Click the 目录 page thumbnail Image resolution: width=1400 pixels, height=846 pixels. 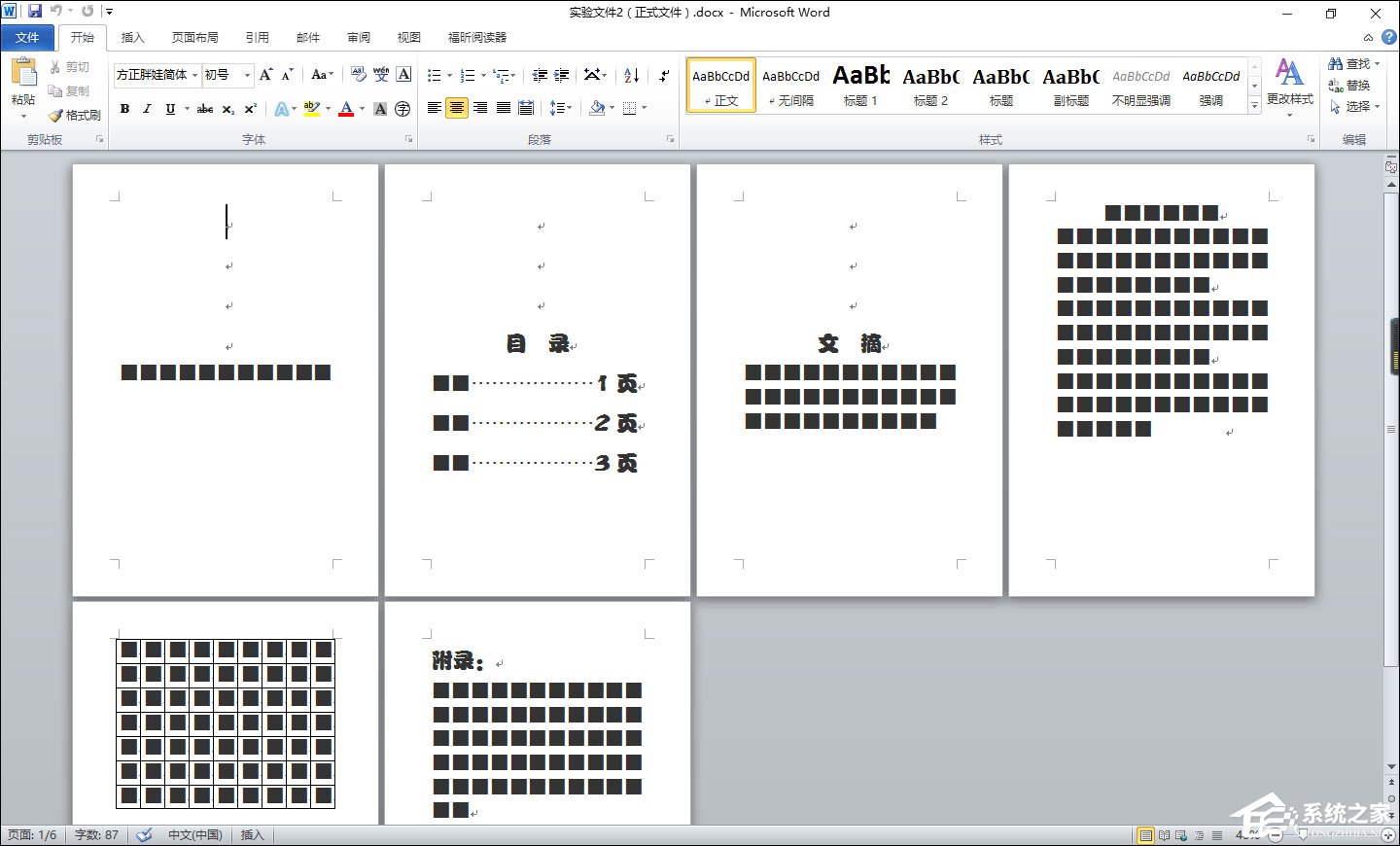tap(537, 379)
